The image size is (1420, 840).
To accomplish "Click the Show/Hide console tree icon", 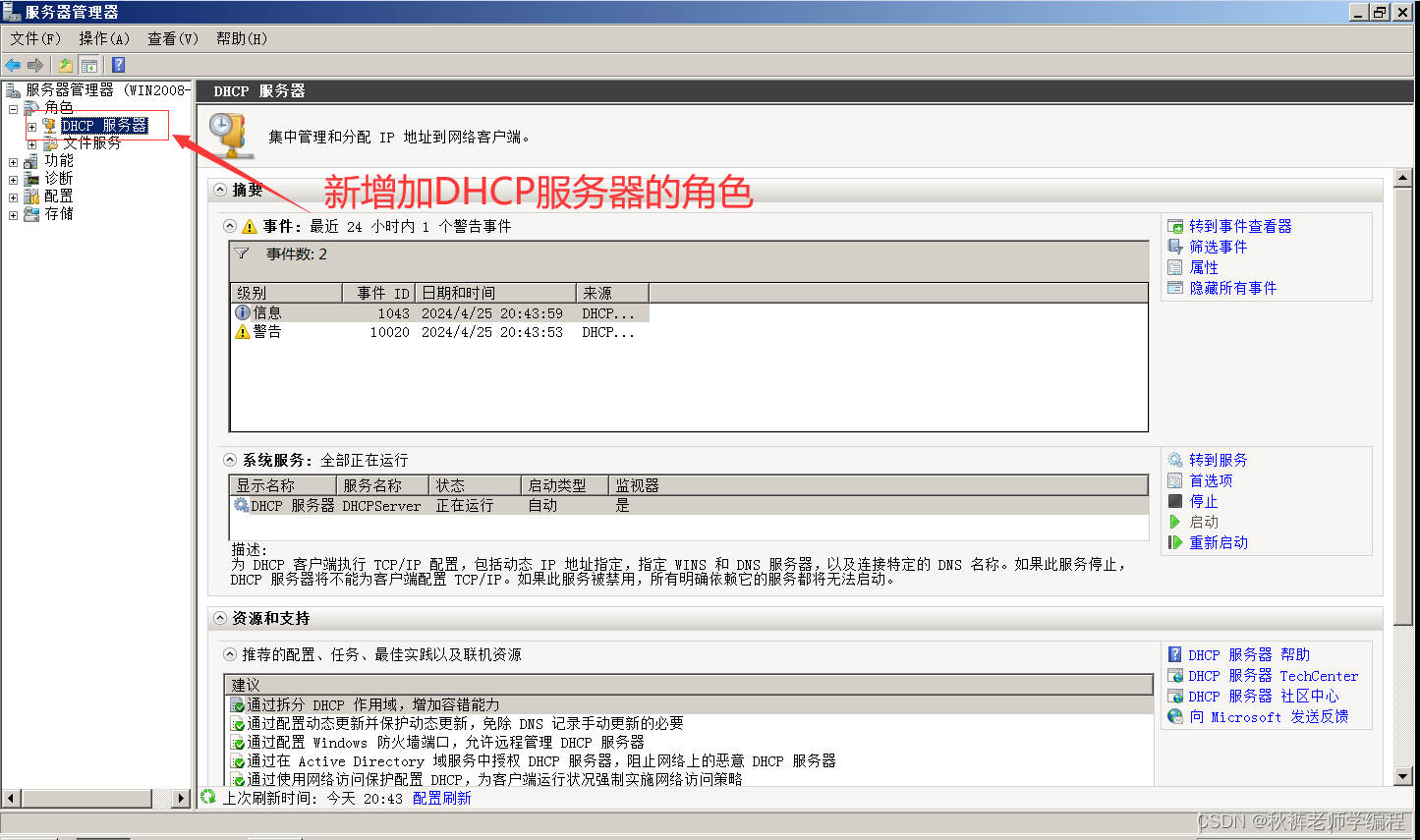I will (89, 65).
